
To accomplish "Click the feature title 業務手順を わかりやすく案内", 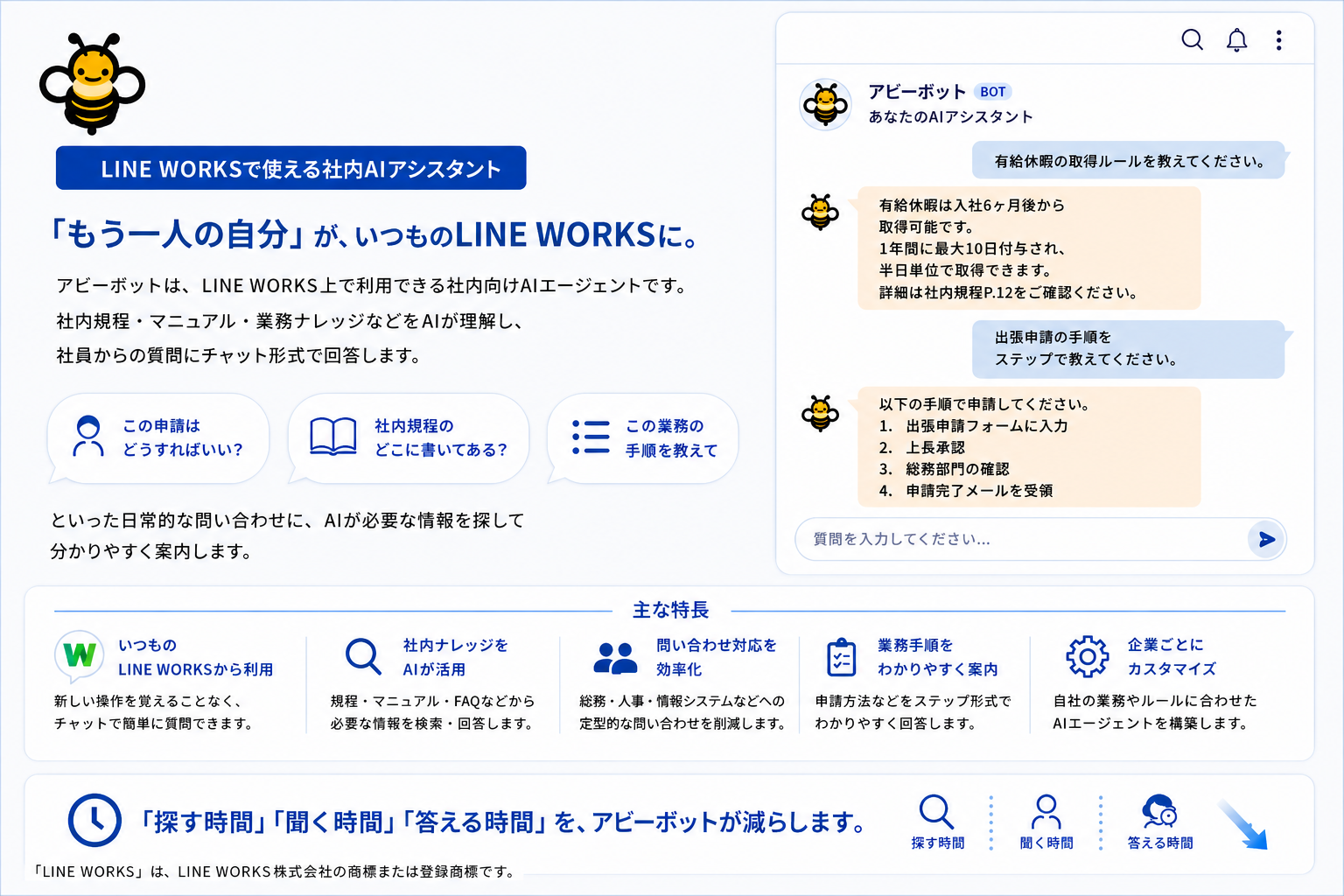I will point(938,657).
